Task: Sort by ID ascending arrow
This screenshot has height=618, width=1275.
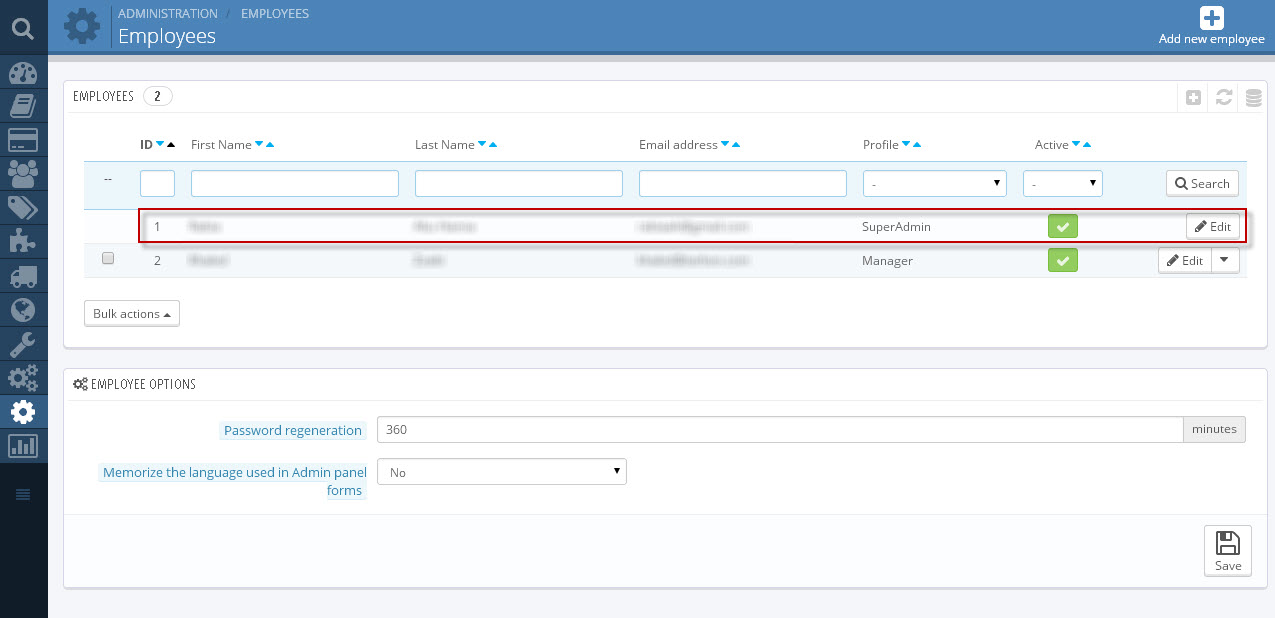Action: click(x=171, y=145)
